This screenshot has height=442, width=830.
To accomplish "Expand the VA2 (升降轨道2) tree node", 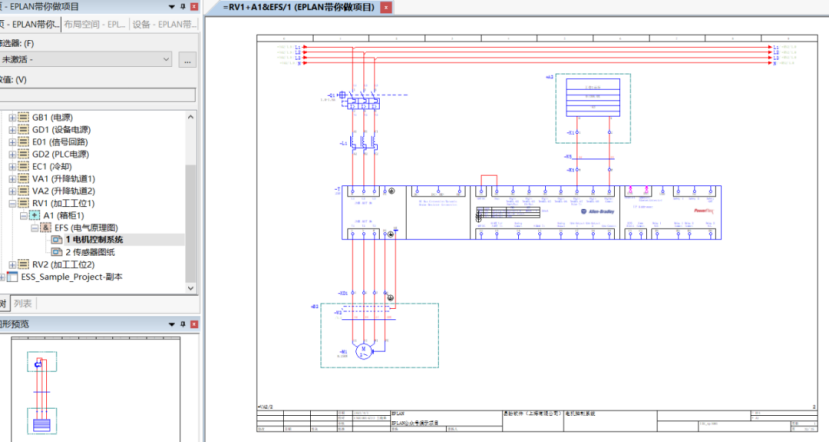I will point(12,191).
